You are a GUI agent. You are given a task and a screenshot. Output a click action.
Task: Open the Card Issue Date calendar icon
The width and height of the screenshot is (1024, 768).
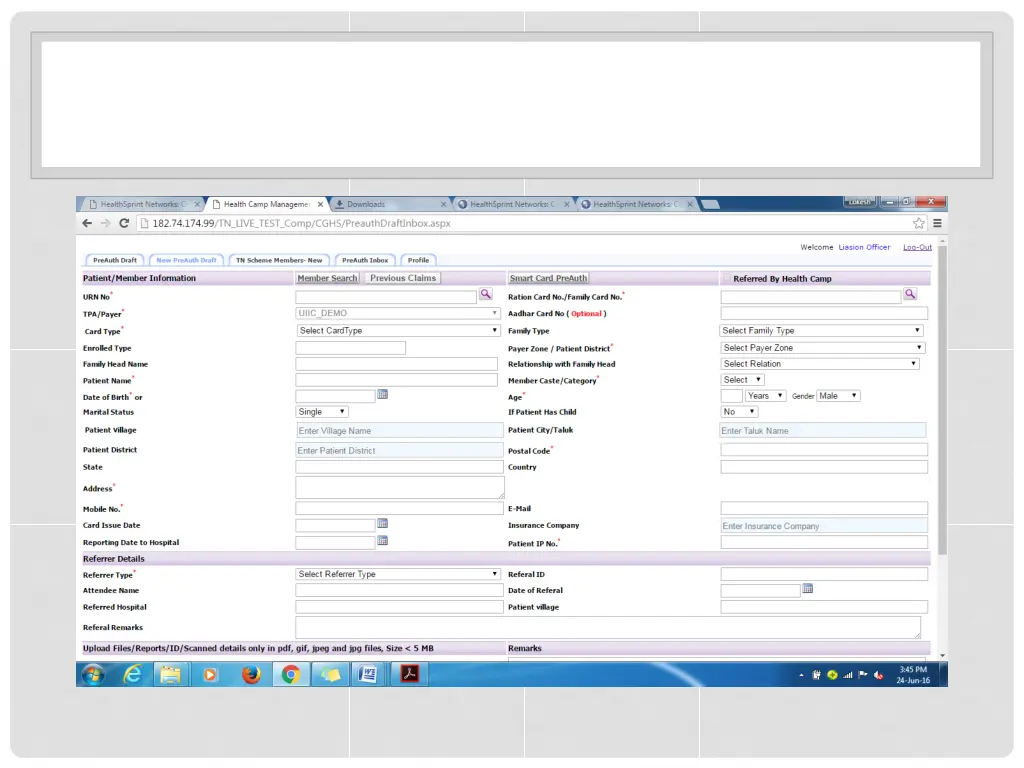tap(383, 524)
